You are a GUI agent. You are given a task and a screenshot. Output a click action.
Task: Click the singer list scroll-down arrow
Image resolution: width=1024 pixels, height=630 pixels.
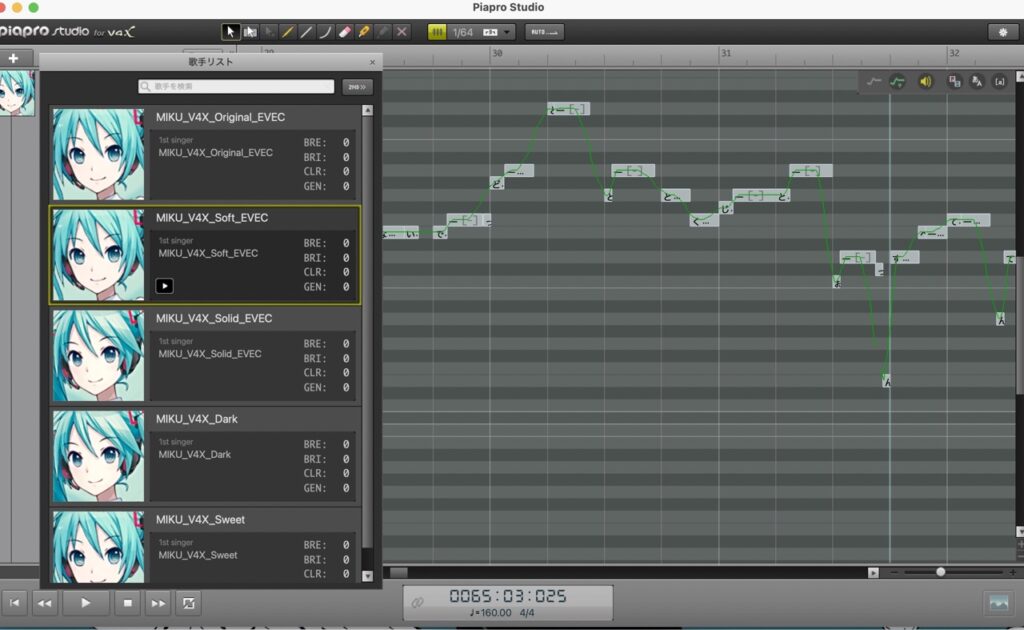[368, 576]
